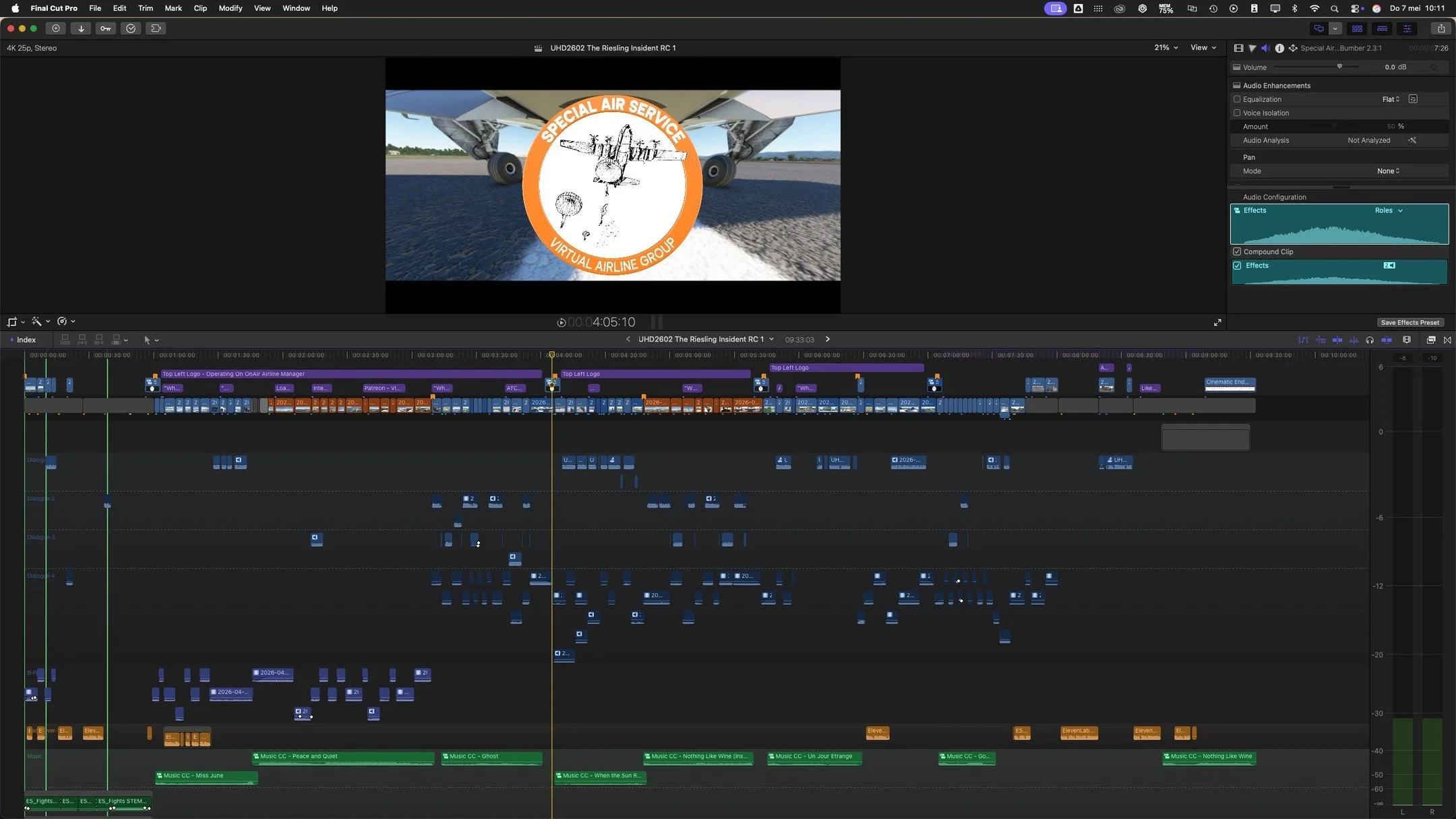Viewport: 1456px width, 819px height.
Task: Open the Edit menu
Action: (x=119, y=8)
